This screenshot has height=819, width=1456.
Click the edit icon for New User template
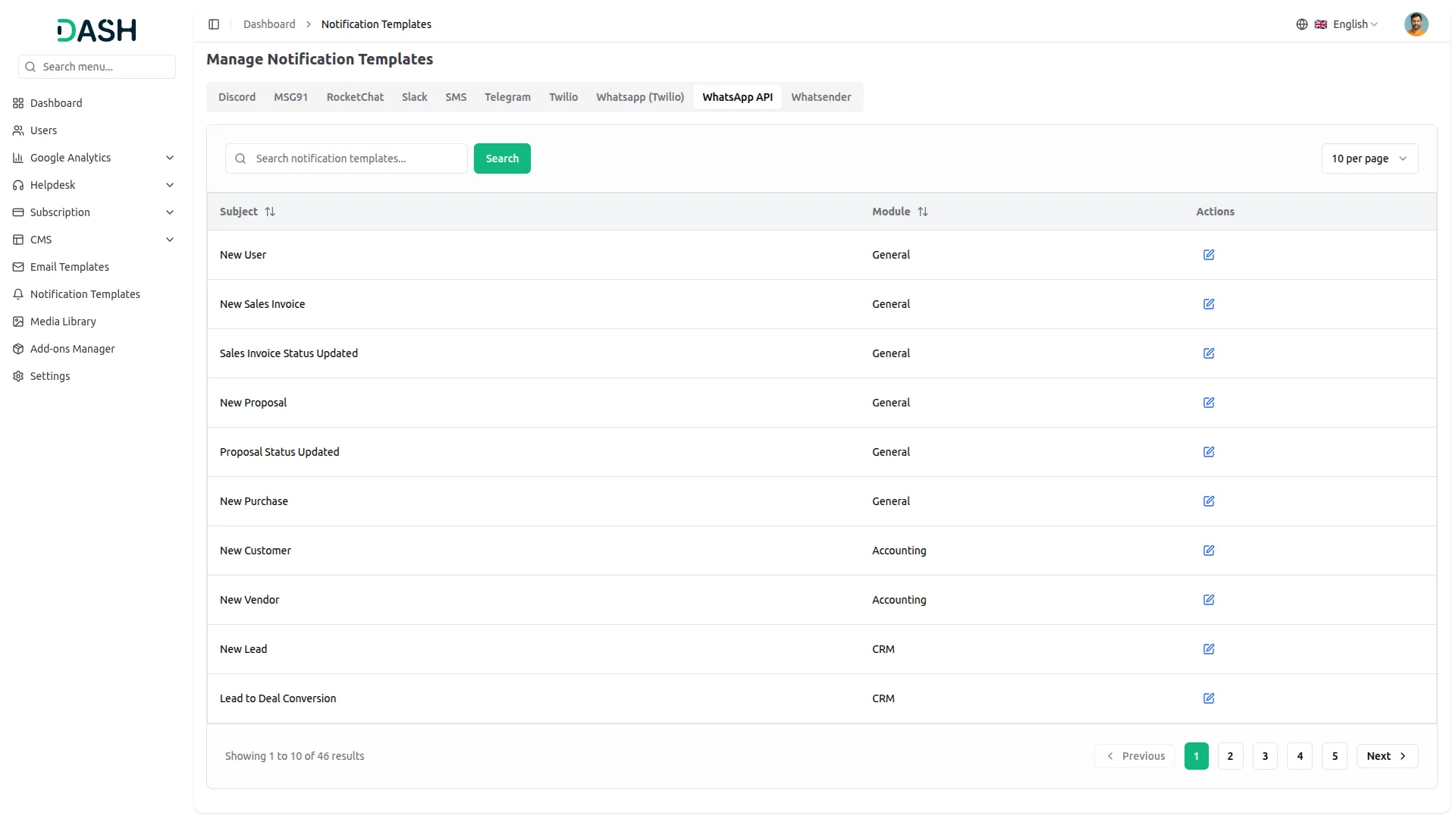click(1208, 255)
